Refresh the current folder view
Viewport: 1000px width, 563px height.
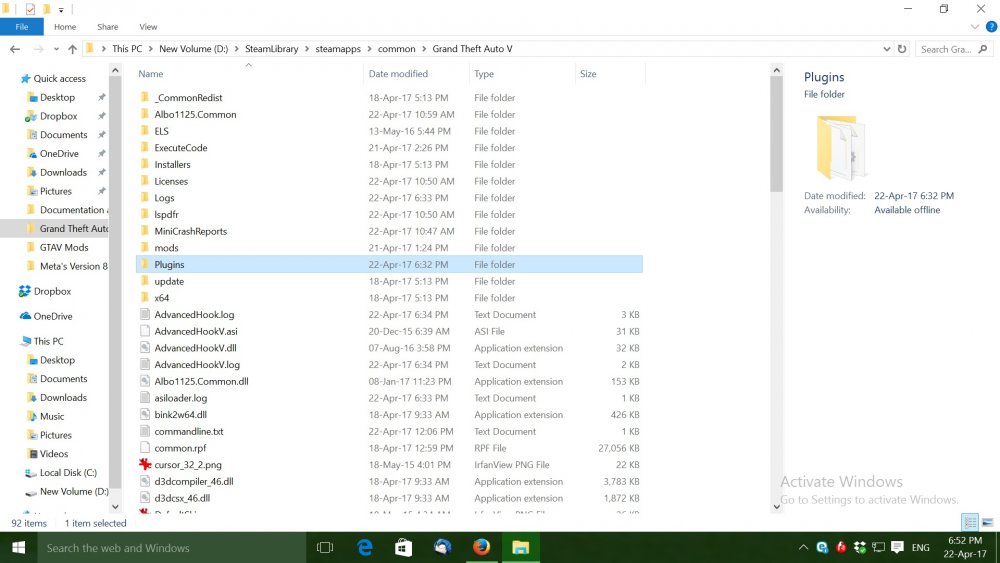pos(902,49)
